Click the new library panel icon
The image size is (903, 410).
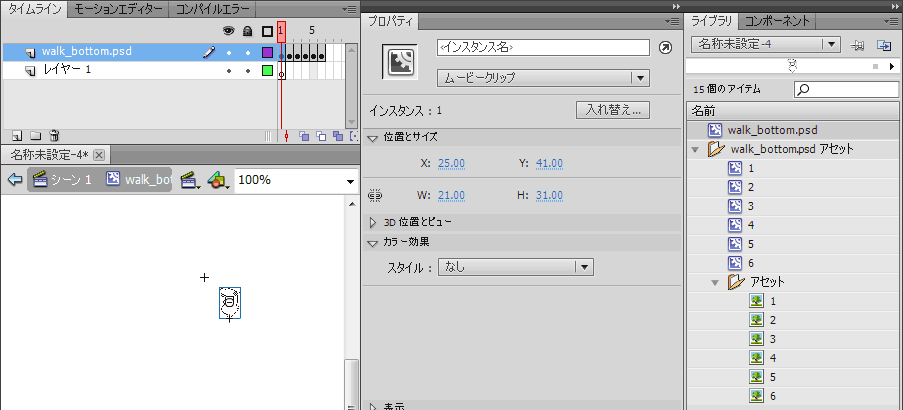(x=884, y=45)
